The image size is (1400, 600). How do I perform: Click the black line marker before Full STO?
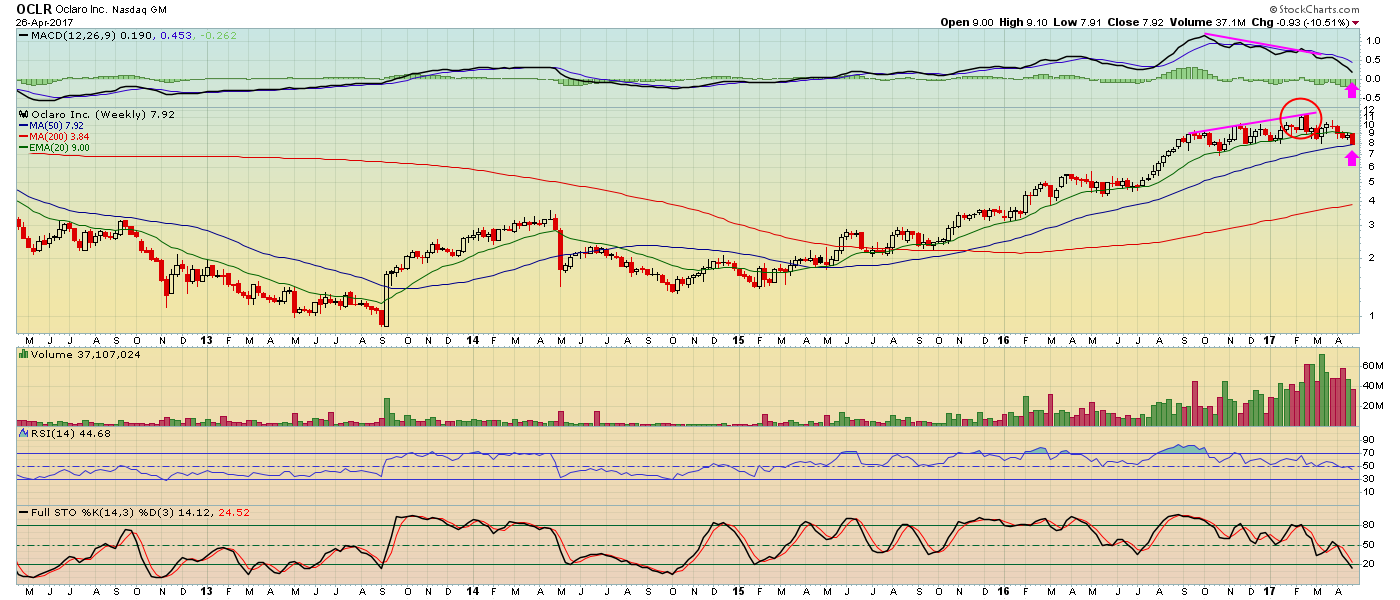24,513
